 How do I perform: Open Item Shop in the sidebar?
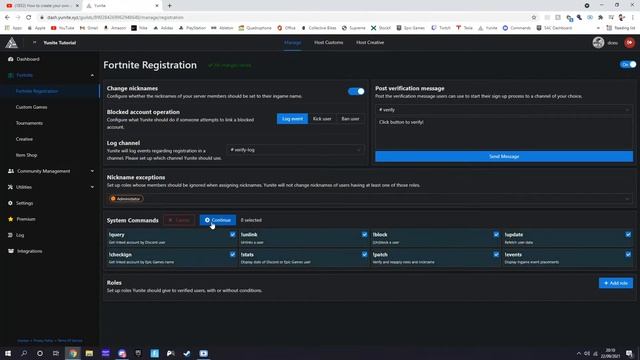(26, 155)
